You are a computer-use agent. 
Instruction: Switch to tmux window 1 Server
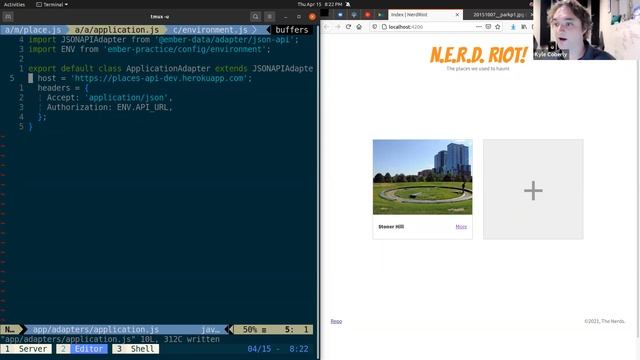27,349
